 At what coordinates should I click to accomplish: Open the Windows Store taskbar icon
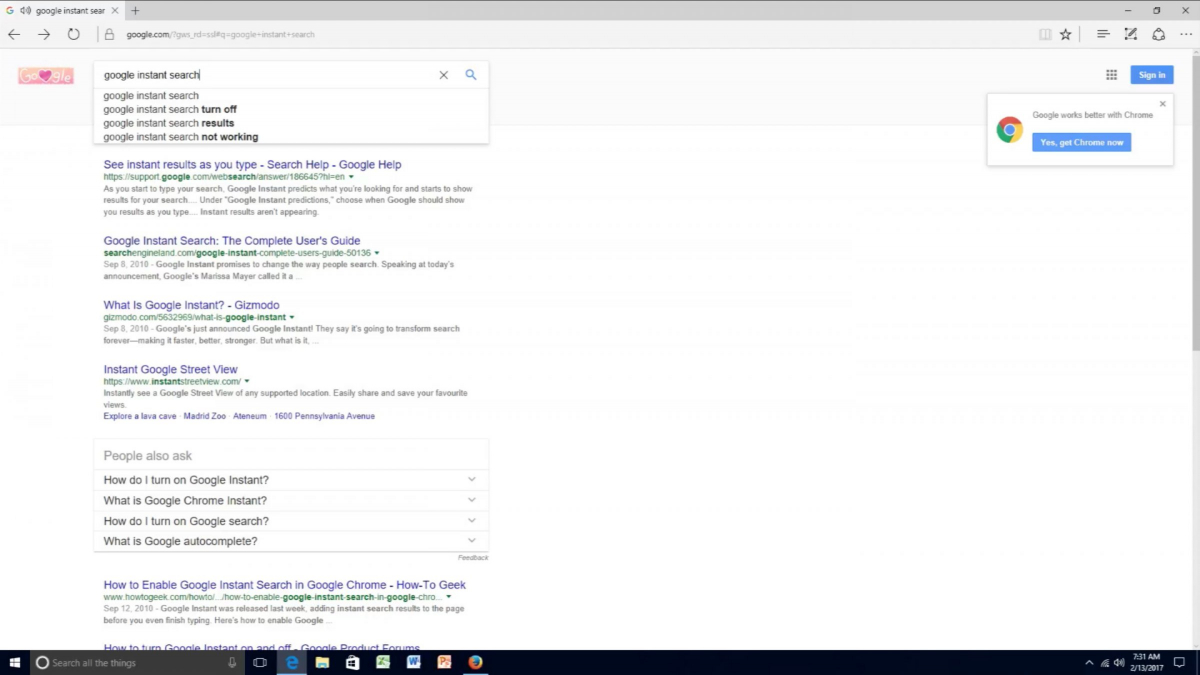[352, 662]
